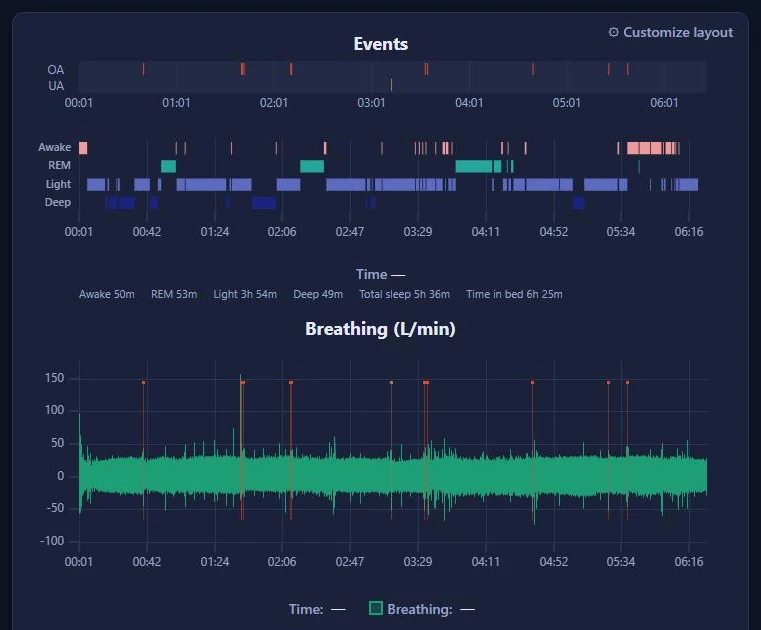The height and width of the screenshot is (630, 761).
Task: Click the first REM segment near 00:42
Action: (x=168, y=166)
